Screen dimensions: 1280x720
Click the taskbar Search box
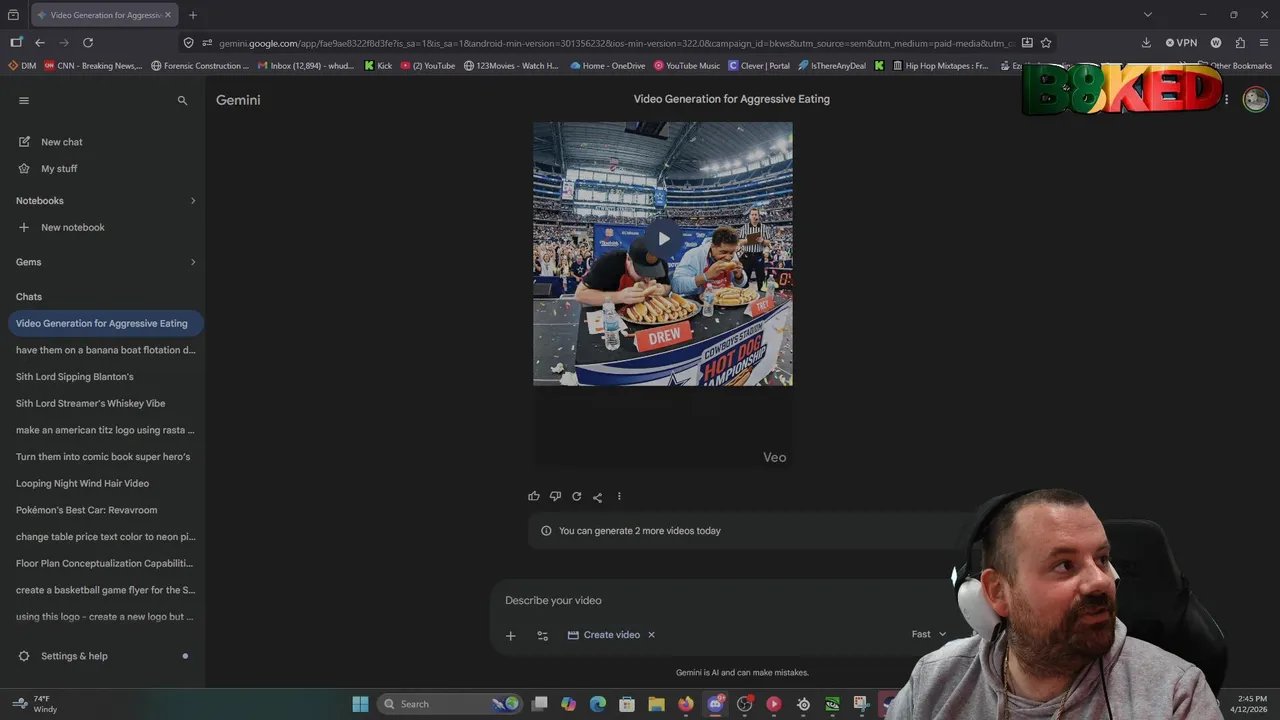(x=451, y=704)
